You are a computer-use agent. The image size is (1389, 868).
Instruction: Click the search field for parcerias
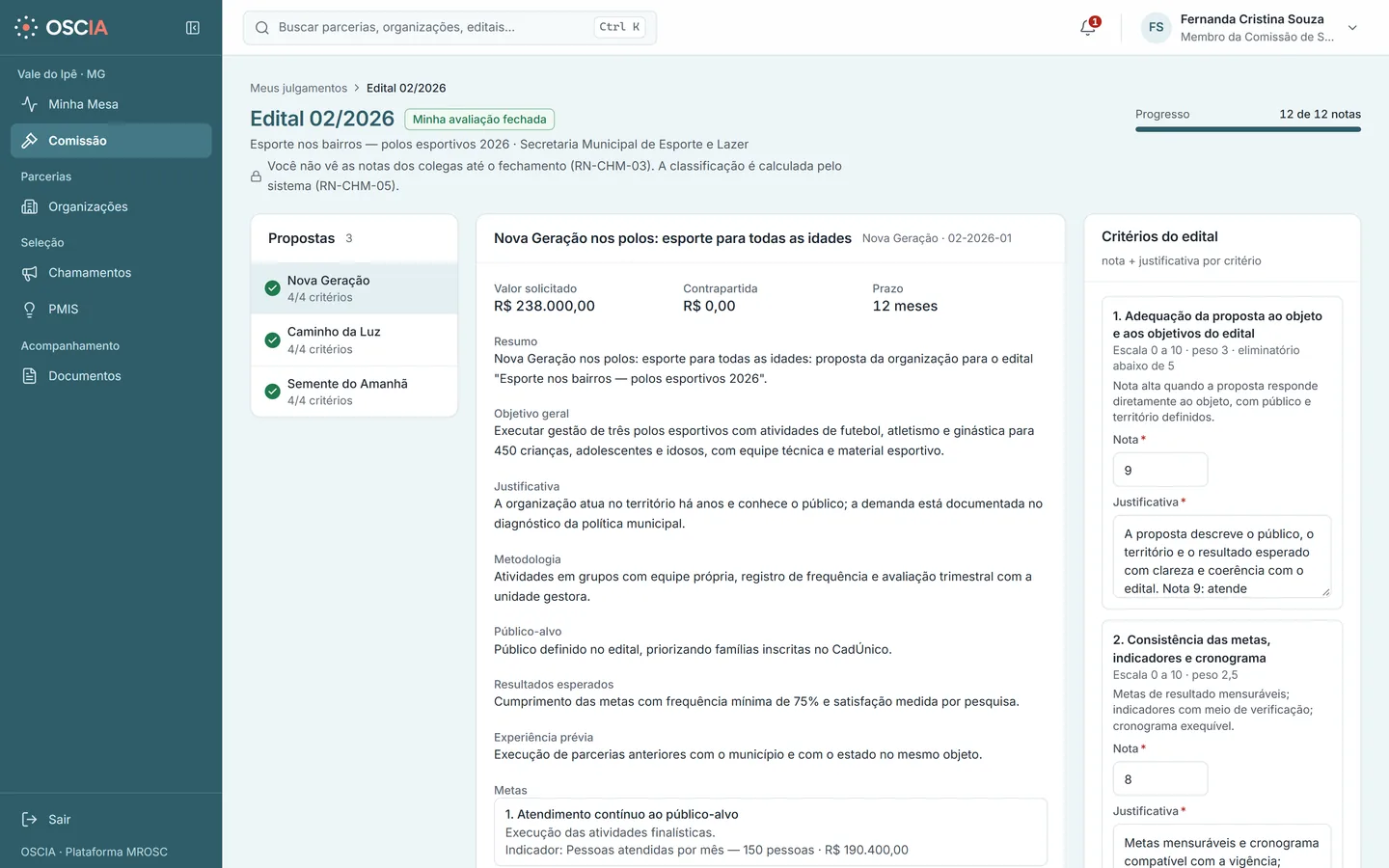click(449, 27)
